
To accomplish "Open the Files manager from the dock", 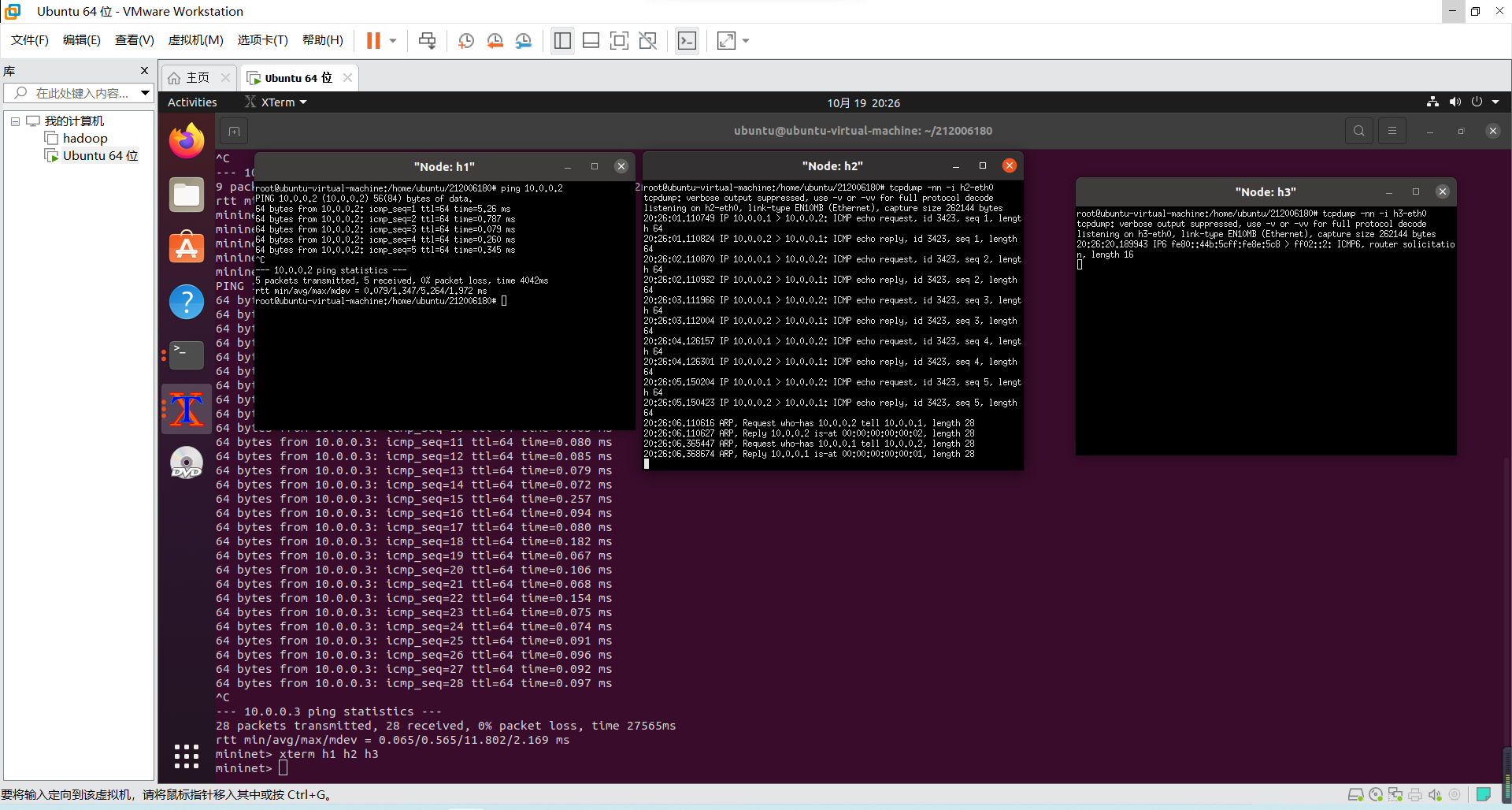I will 187,195.
